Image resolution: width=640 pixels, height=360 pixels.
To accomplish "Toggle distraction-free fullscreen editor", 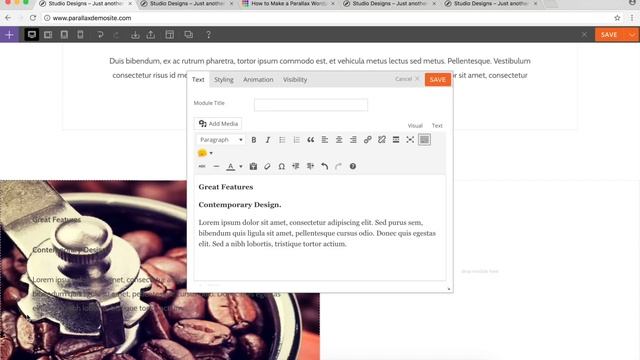I will (x=410, y=140).
